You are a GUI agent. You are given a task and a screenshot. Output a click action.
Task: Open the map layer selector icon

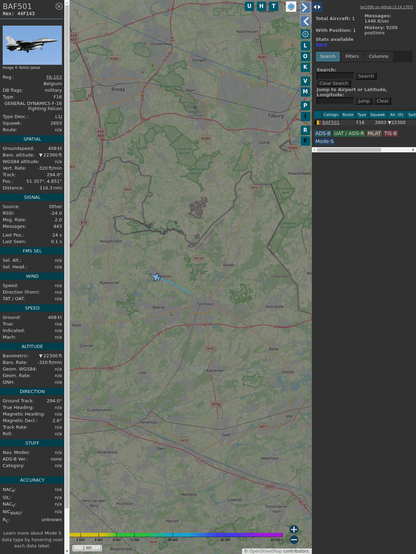tap(291, 7)
